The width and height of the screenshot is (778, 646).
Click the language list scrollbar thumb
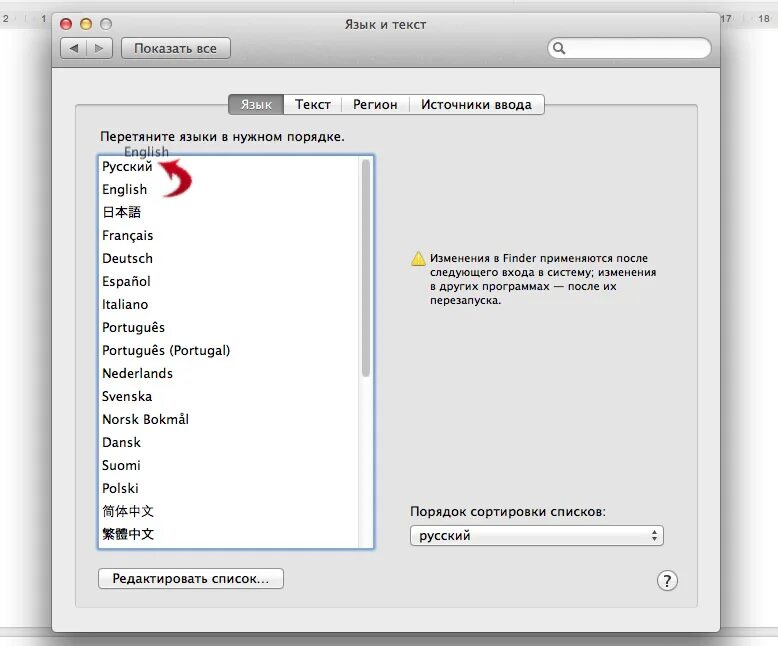[366, 268]
